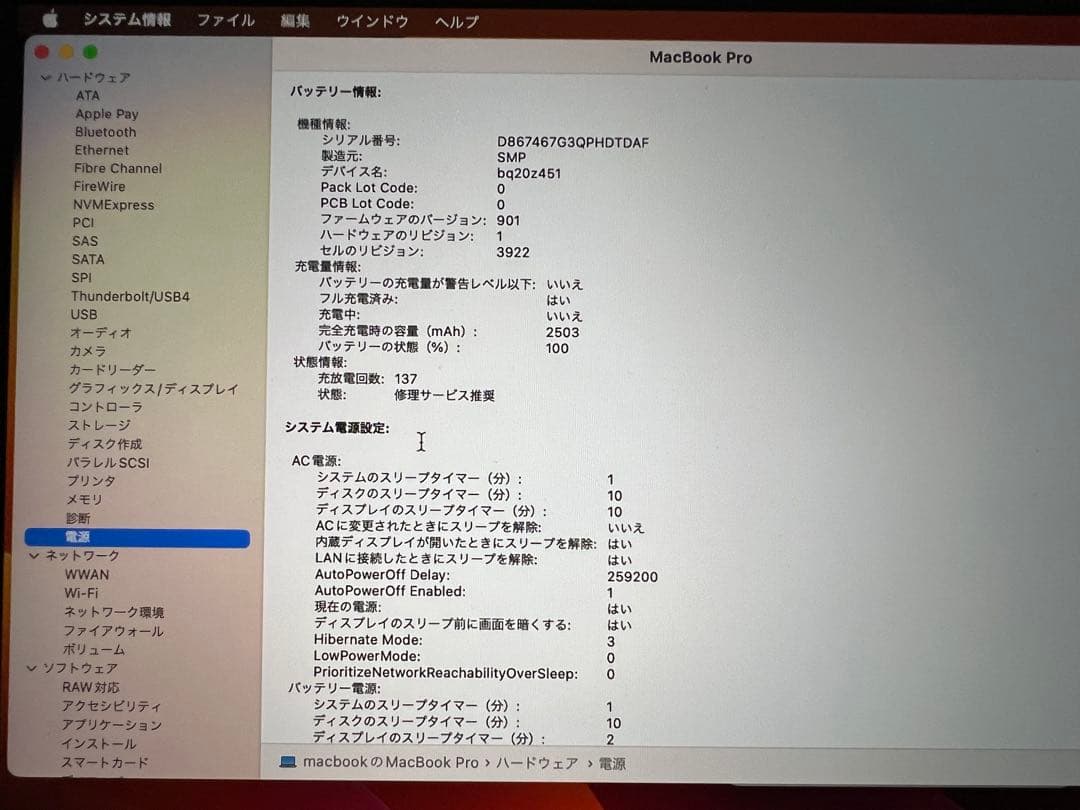Open the ヘルプ menu
This screenshot has width=1080, height=810.
point(456,18)
